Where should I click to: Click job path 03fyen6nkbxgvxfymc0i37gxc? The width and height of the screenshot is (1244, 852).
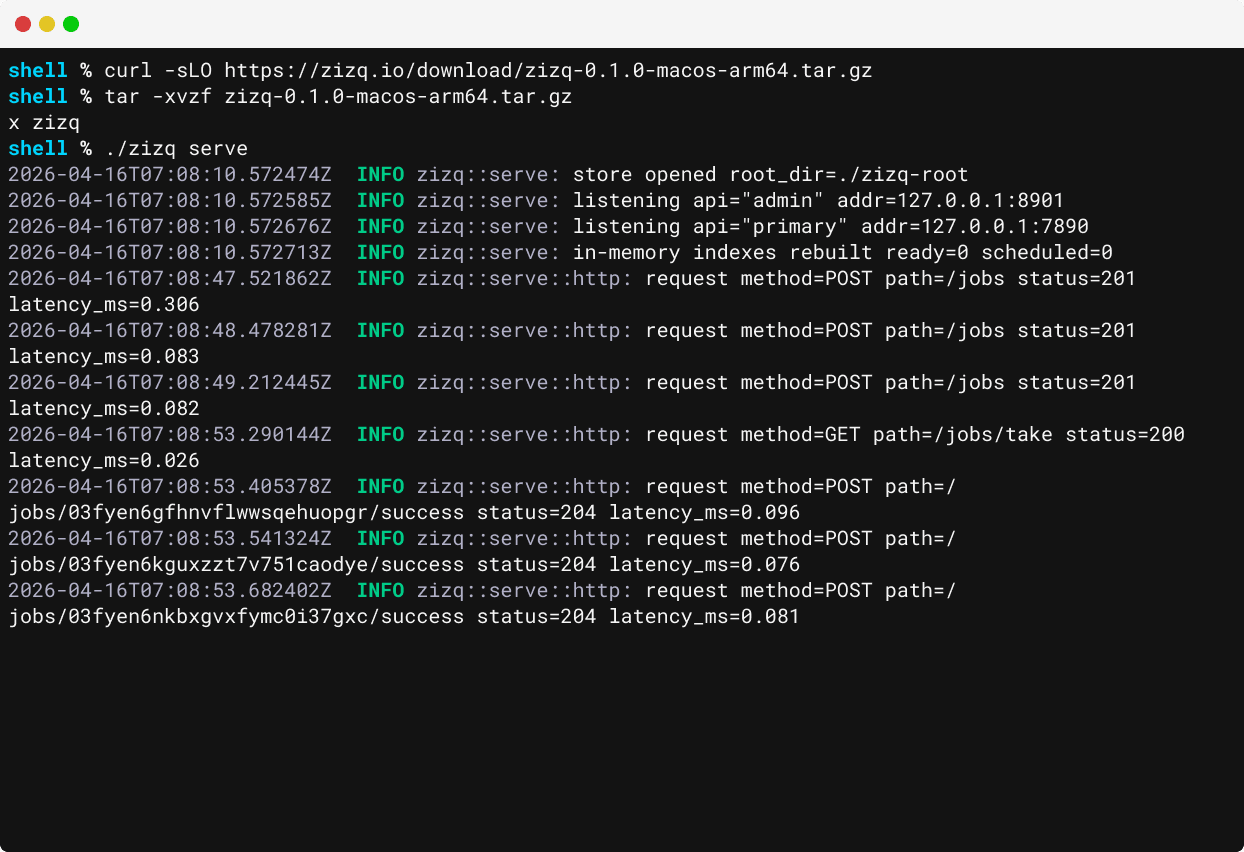click(x=218, y=617)
